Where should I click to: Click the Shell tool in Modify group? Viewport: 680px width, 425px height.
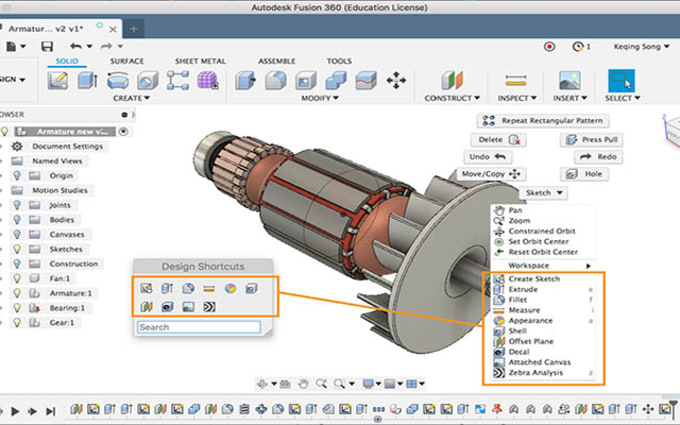click(x=306, y=80)
